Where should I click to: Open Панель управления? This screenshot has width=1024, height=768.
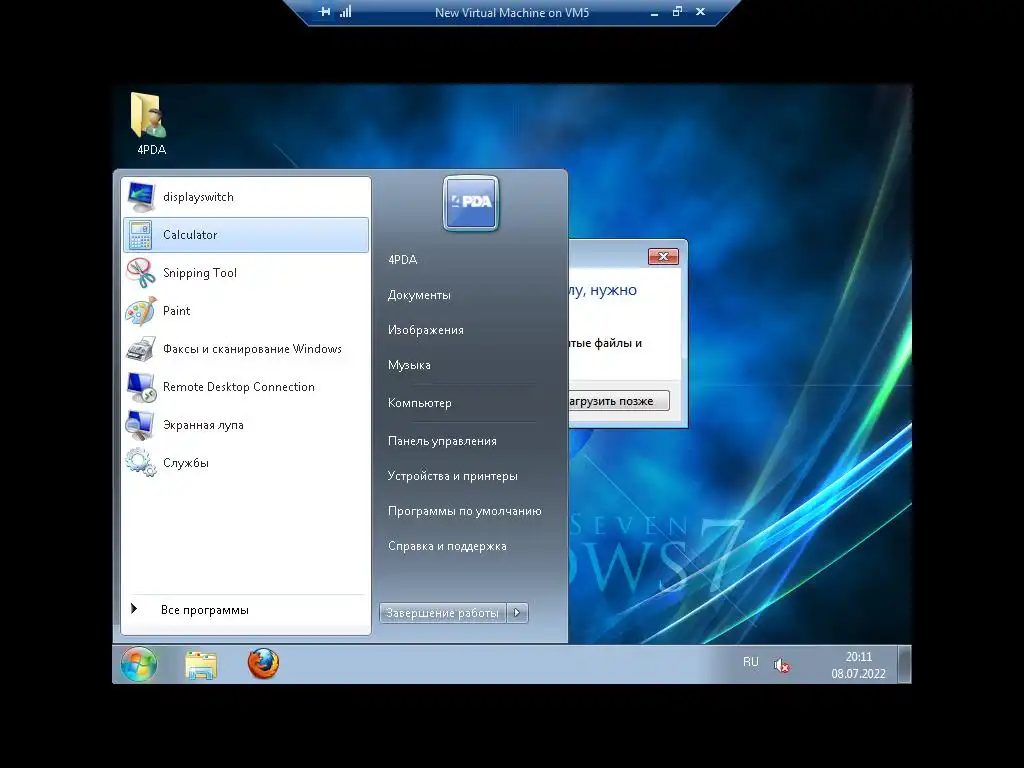(442, 441)
